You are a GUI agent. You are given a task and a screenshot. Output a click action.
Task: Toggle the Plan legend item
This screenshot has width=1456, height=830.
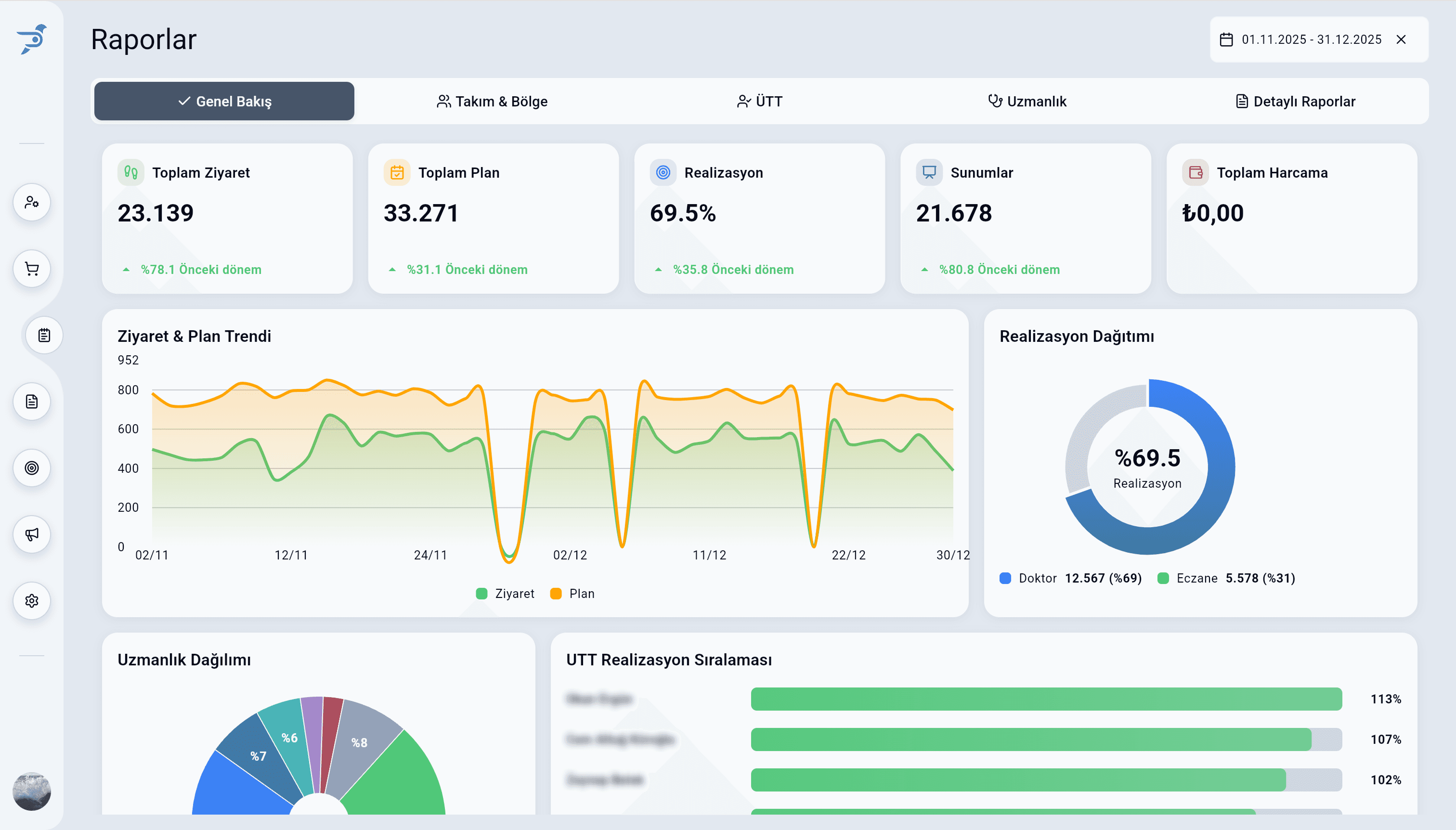pos(573,593)
